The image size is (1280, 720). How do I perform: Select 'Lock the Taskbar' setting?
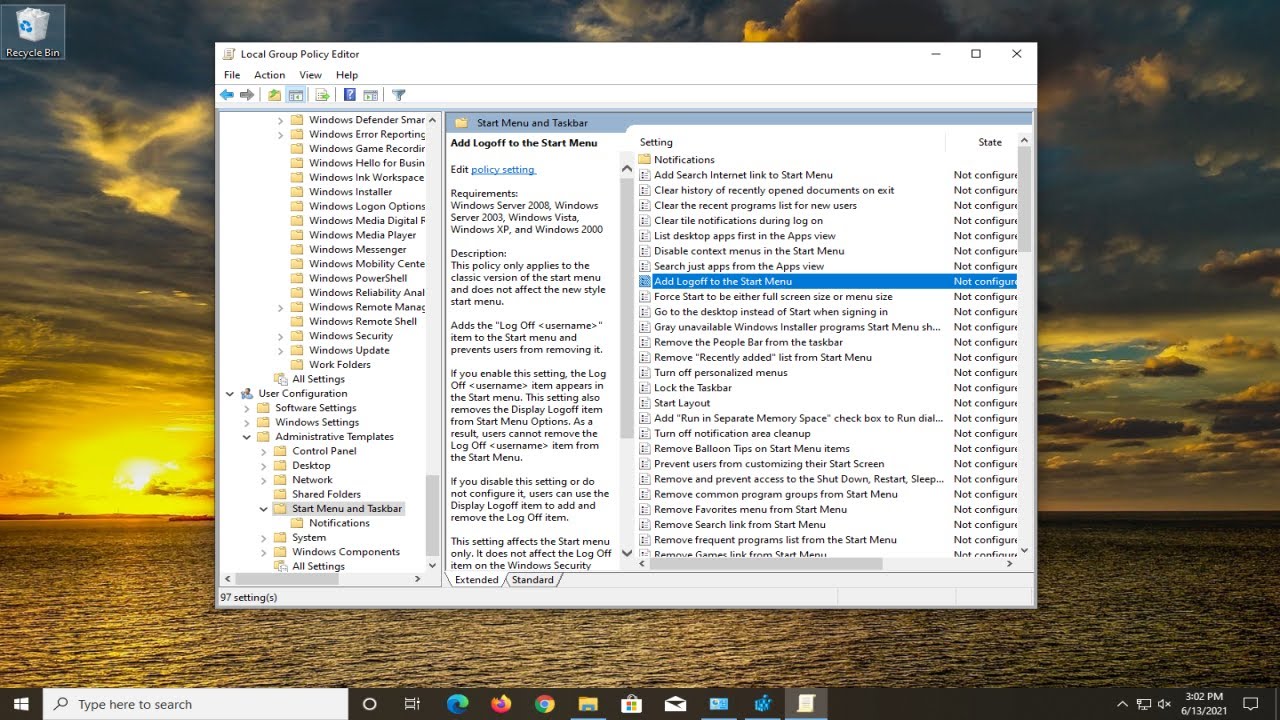(693, 388)
